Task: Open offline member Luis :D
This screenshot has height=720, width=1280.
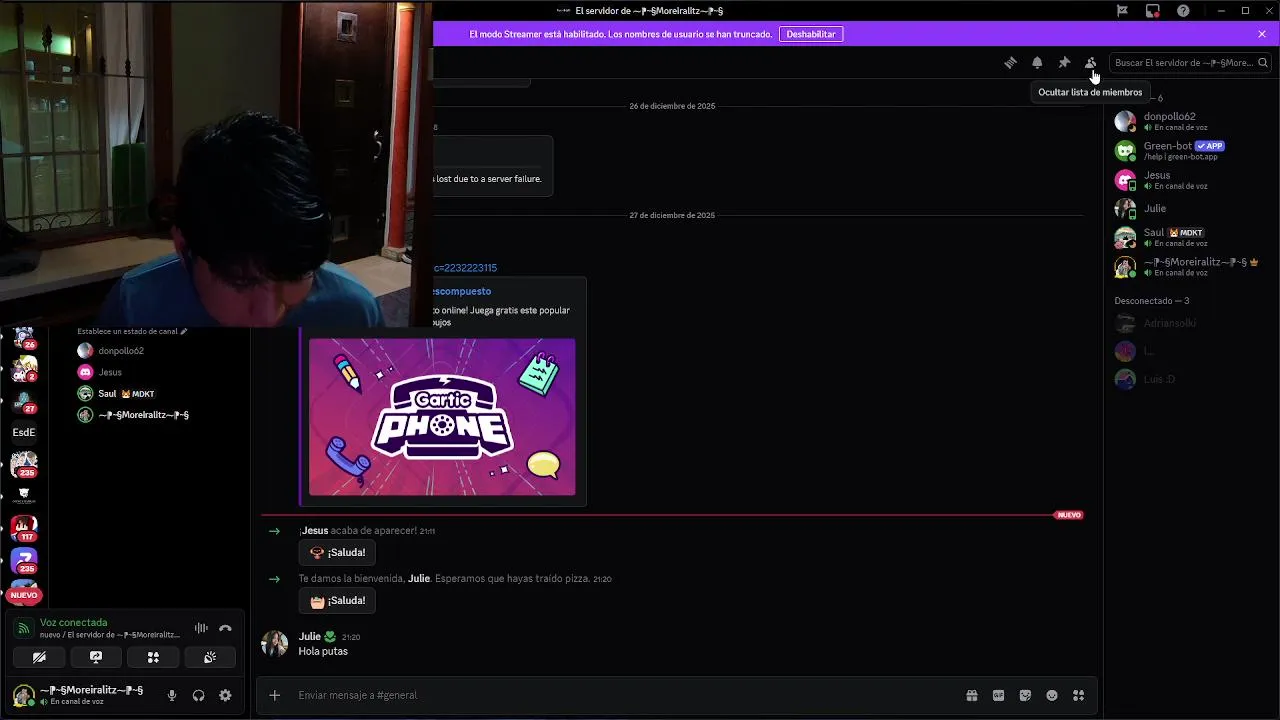Action: (1190, 379)
